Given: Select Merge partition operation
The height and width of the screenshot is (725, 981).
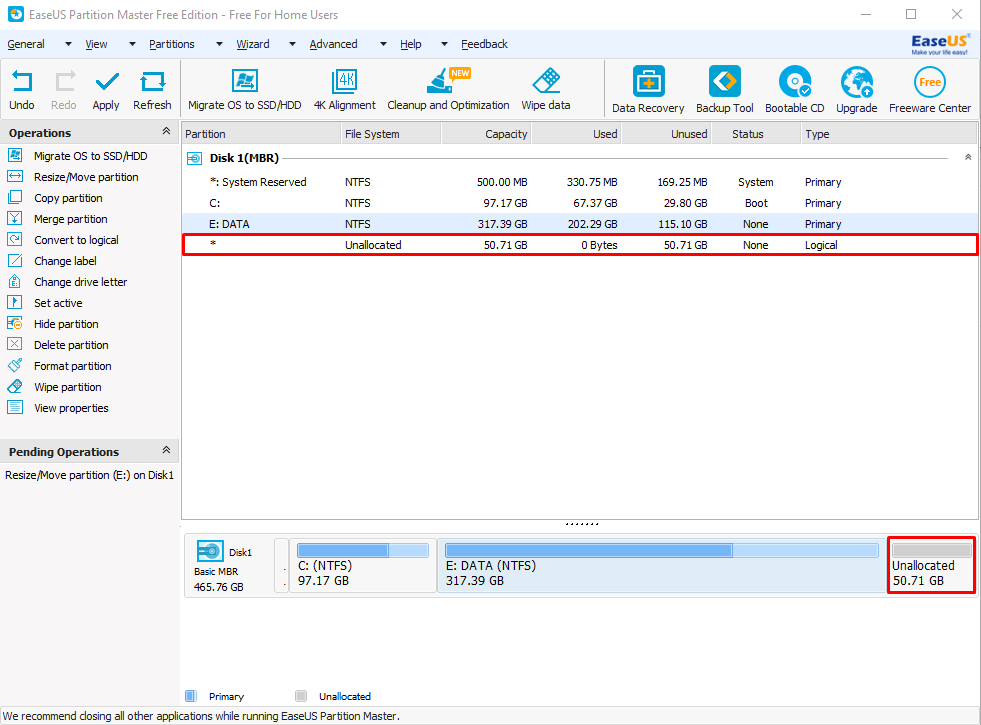Looking at the screenshot, I should (71, 219).
